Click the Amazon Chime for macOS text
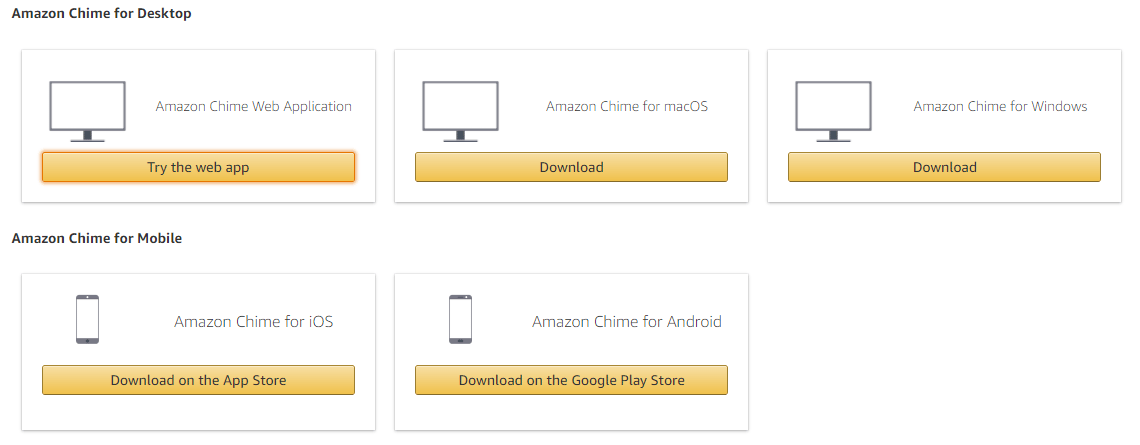This screenshot has width=1140, height=445. click(x=627, y=106)
